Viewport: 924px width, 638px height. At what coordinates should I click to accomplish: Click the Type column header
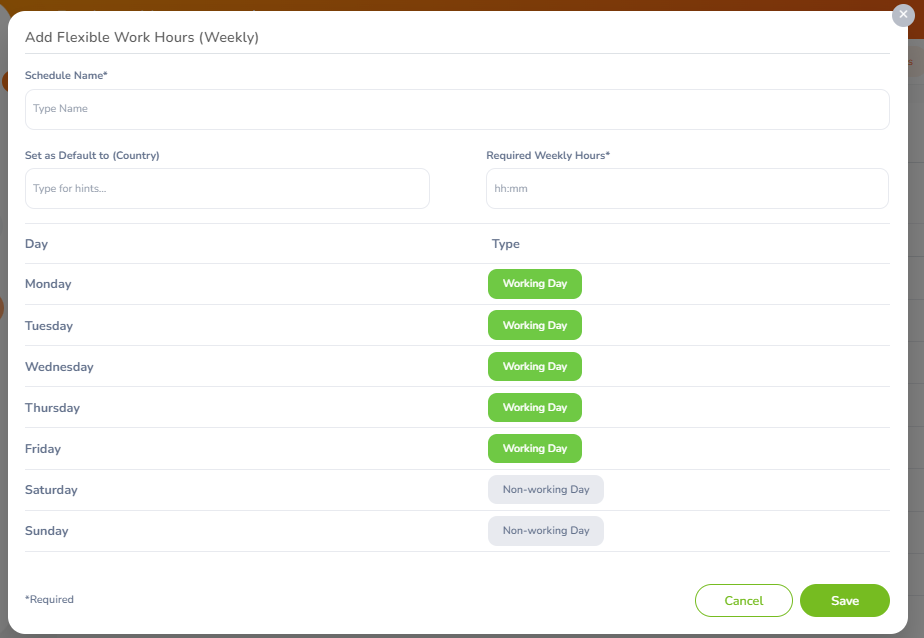pos(505,244)
